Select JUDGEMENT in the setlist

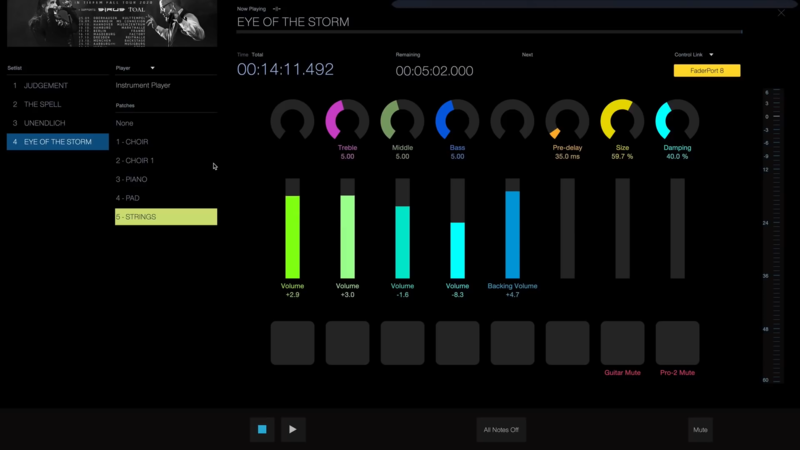58,86
